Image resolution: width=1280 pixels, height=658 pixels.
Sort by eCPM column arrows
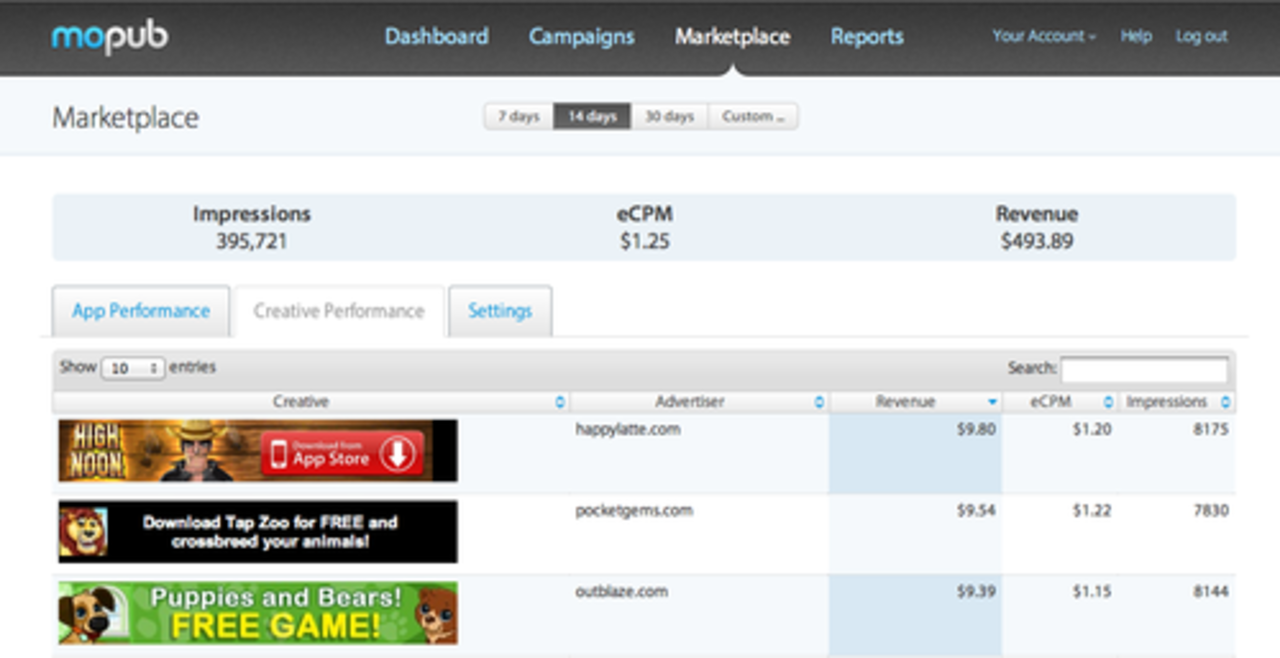coord(1108,402)
